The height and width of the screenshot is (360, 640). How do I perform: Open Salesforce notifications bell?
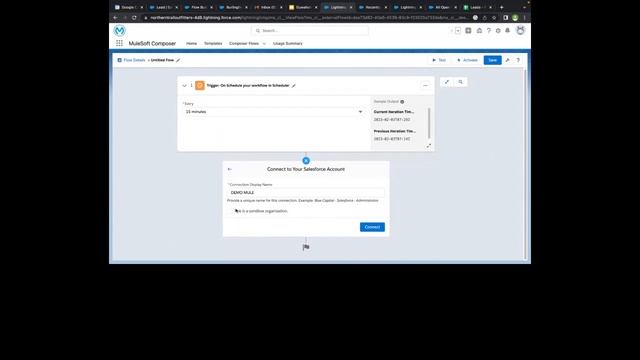(507, 31)
